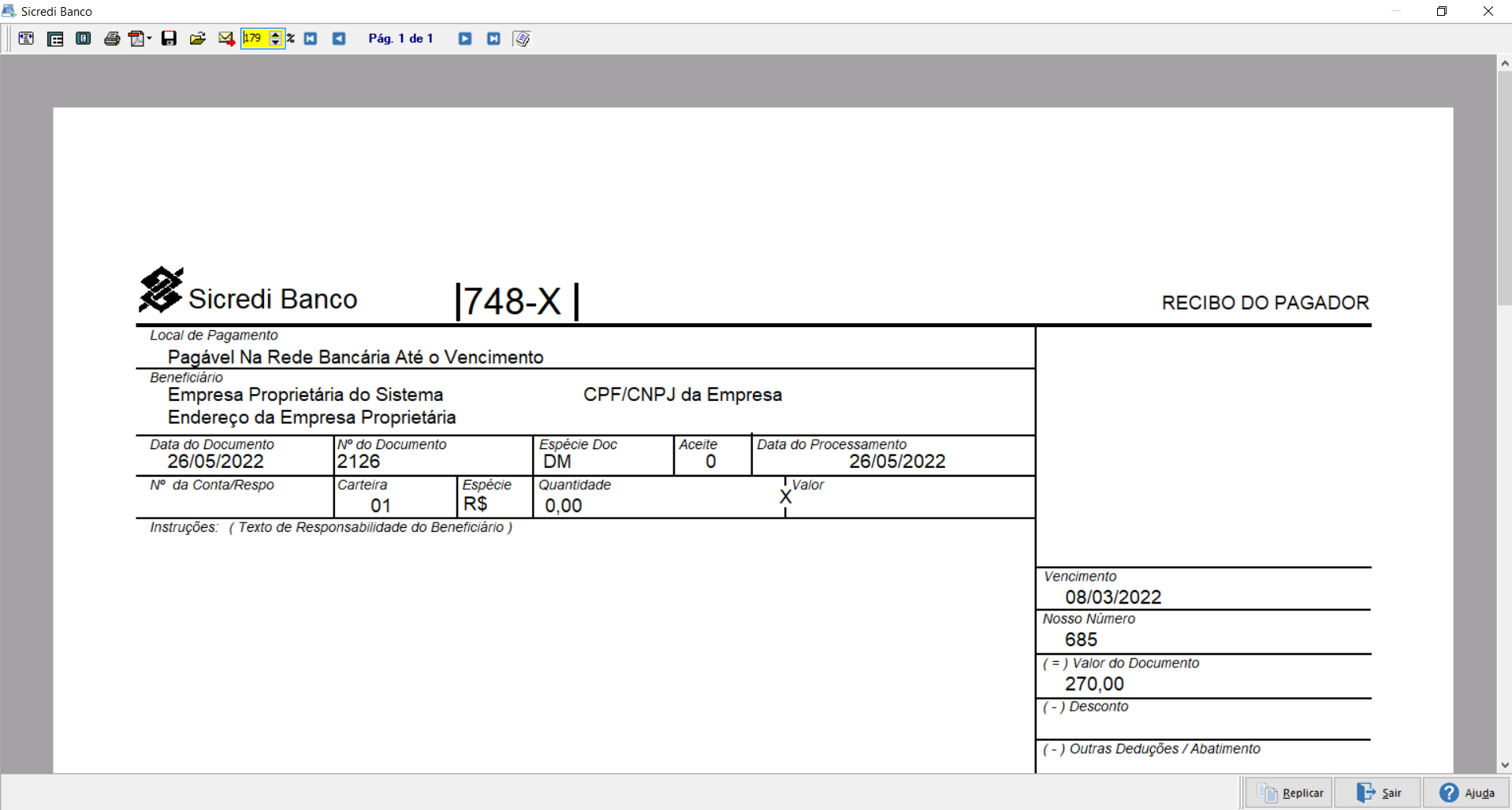Click 'CPF/CNPJ da Empresa' text
Viewport: 1512px width, 810px height.
click(x=683, y=395)
